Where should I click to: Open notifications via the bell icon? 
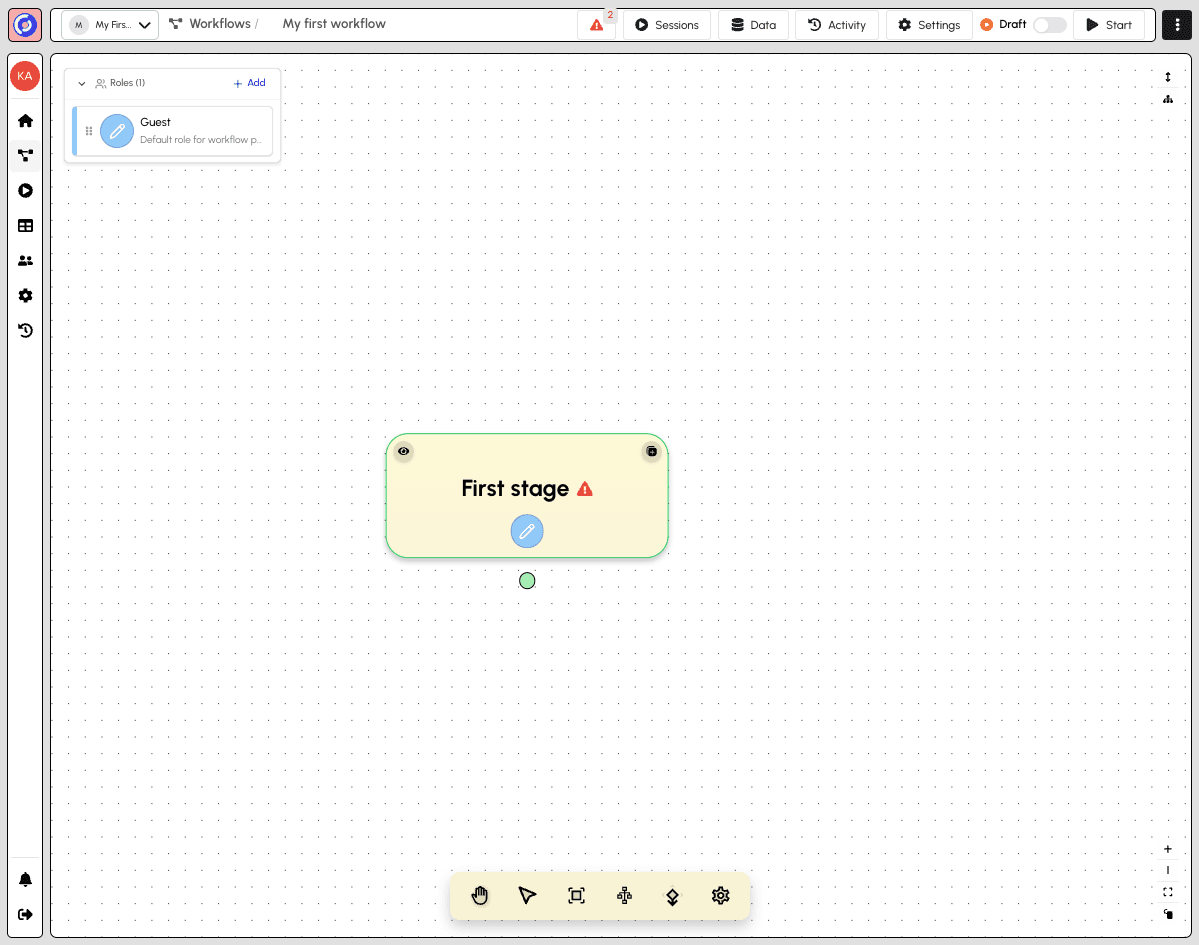click(x=25, y=879)
